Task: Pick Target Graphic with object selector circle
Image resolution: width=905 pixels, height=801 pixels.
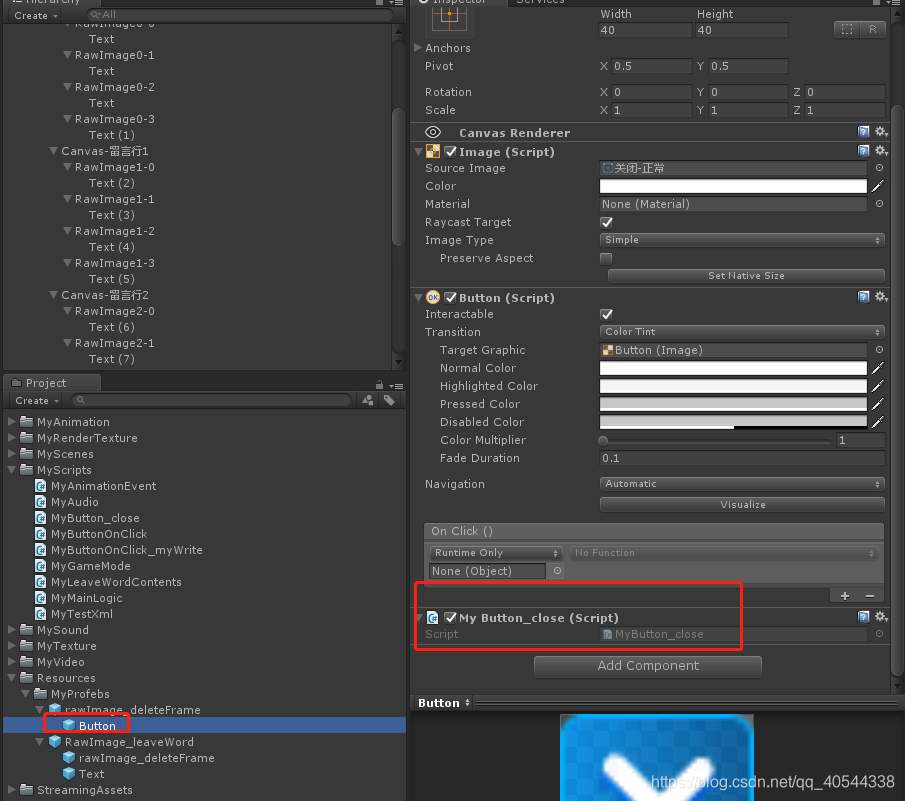Action: [x=879, y=350]
